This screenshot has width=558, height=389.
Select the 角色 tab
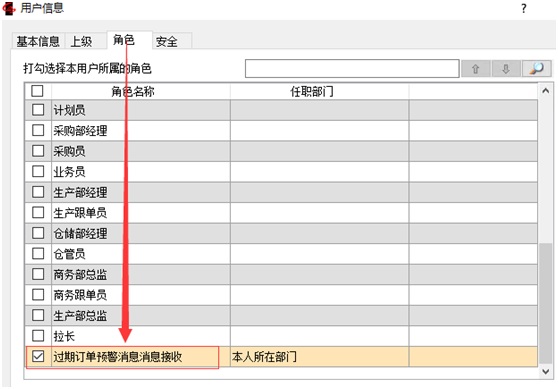pyautogui.click(x=124, y=40)
